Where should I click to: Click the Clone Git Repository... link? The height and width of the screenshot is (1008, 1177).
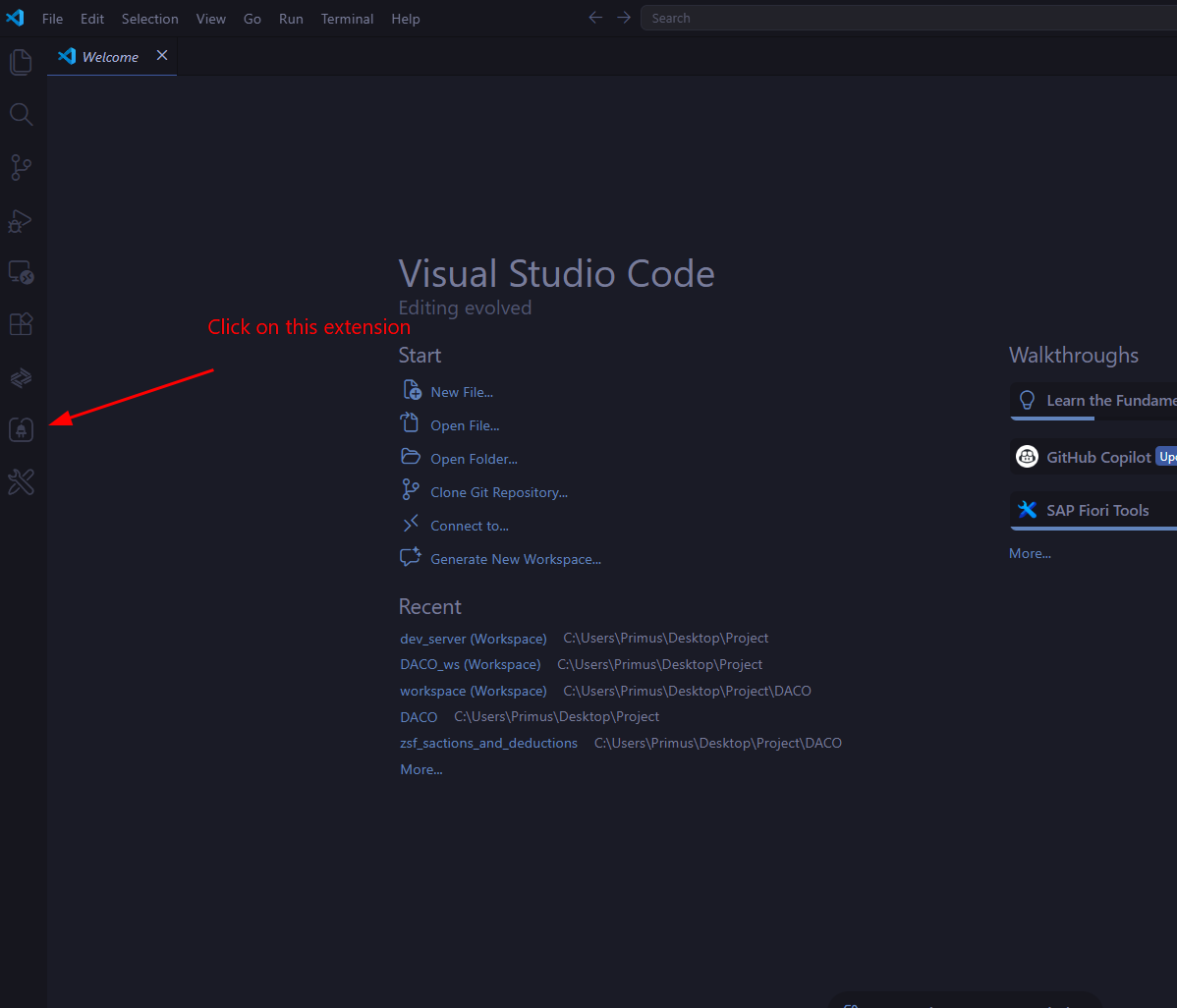499,492
